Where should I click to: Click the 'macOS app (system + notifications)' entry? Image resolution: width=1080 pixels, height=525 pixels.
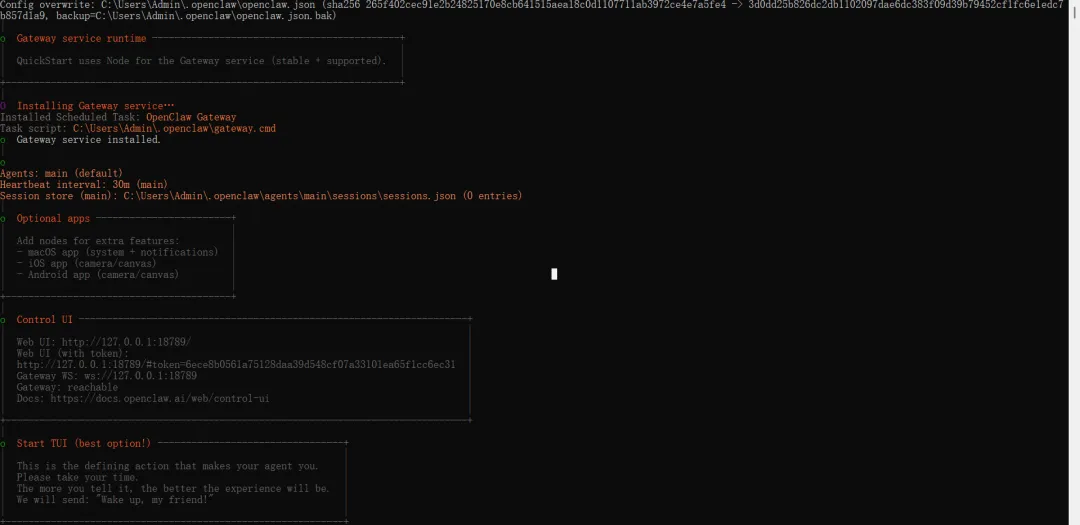[117, 252]
